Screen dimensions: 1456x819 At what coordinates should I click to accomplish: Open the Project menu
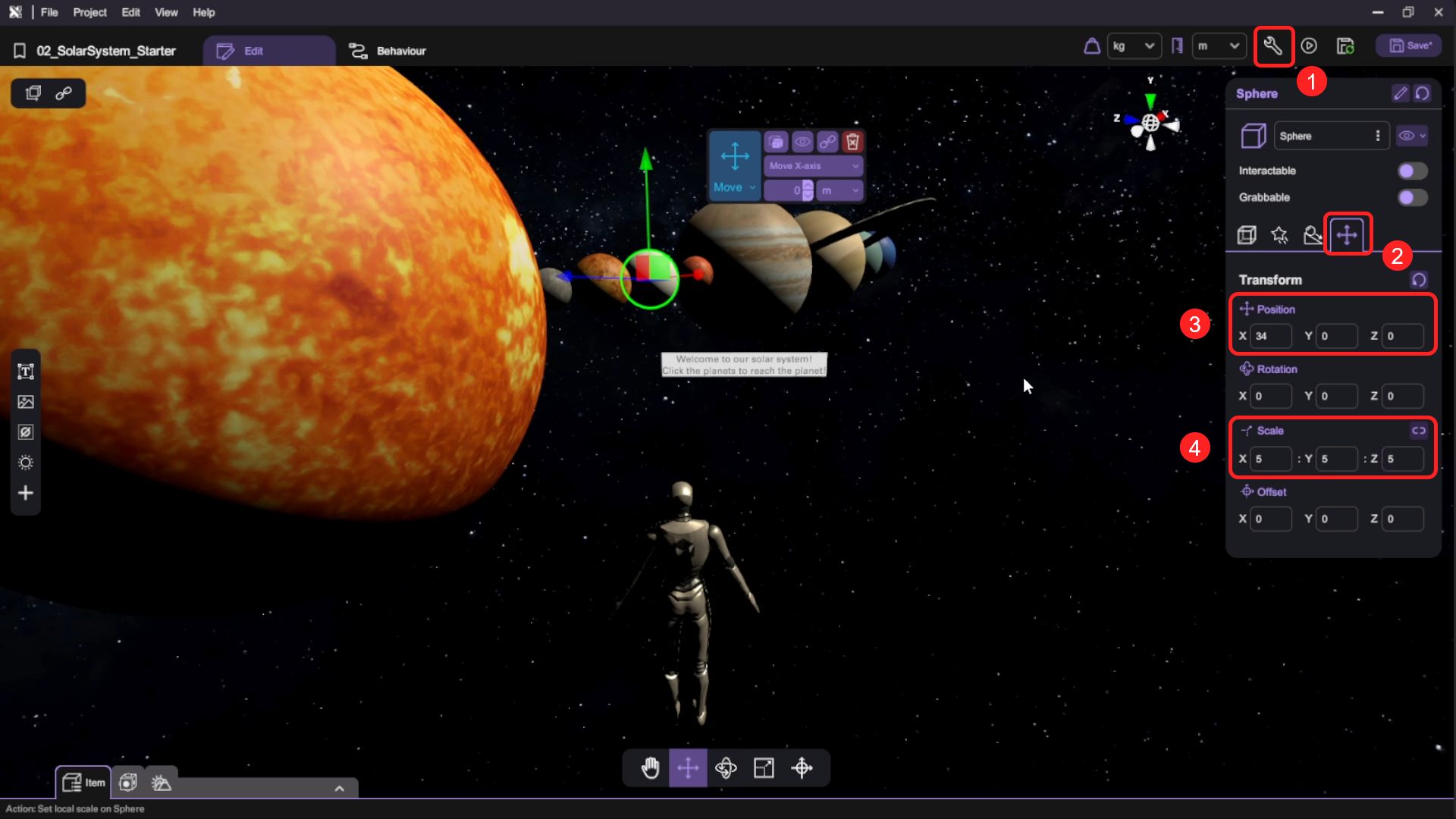click(89, 12)
